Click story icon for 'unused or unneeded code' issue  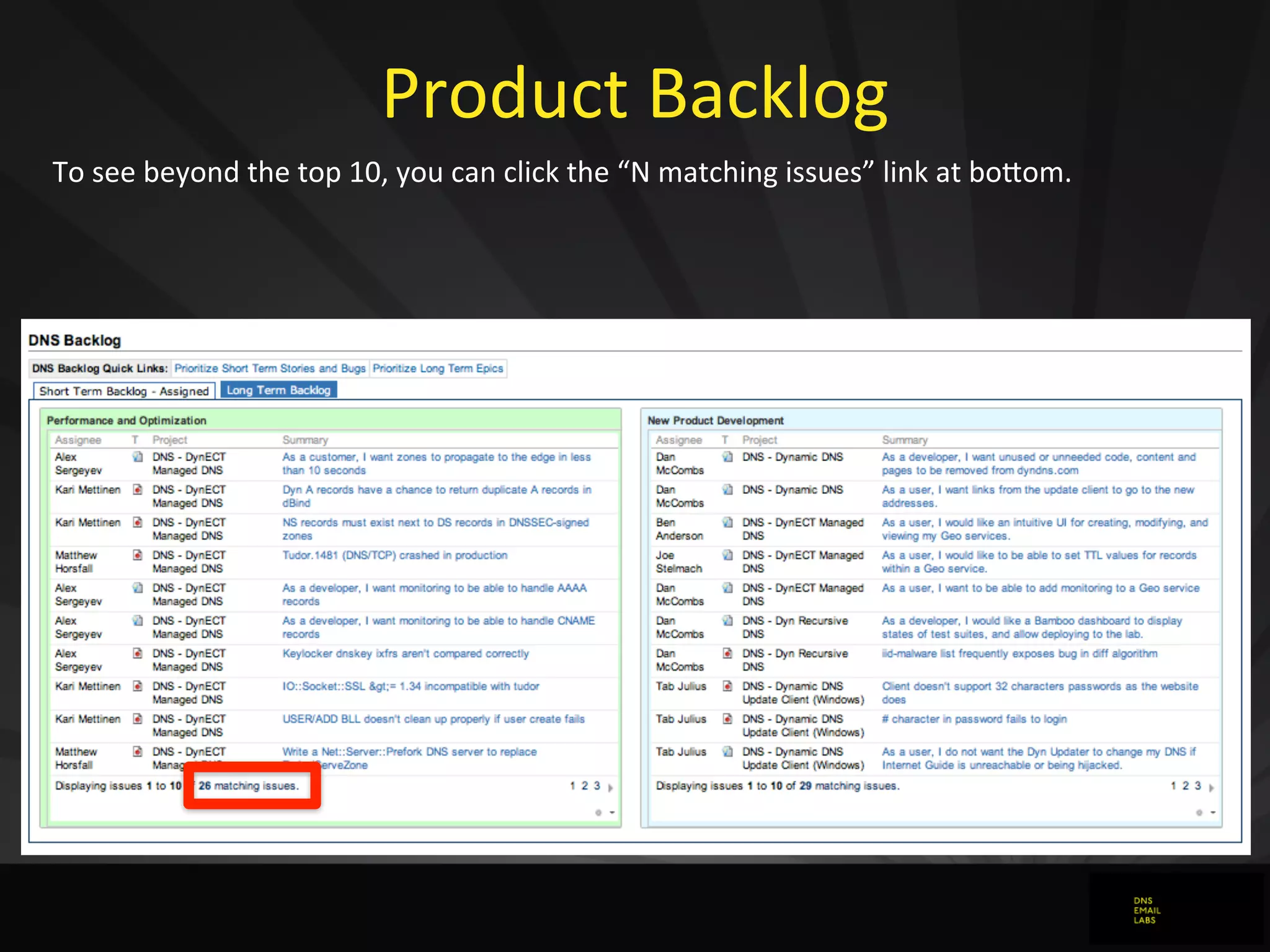point(728,457)
